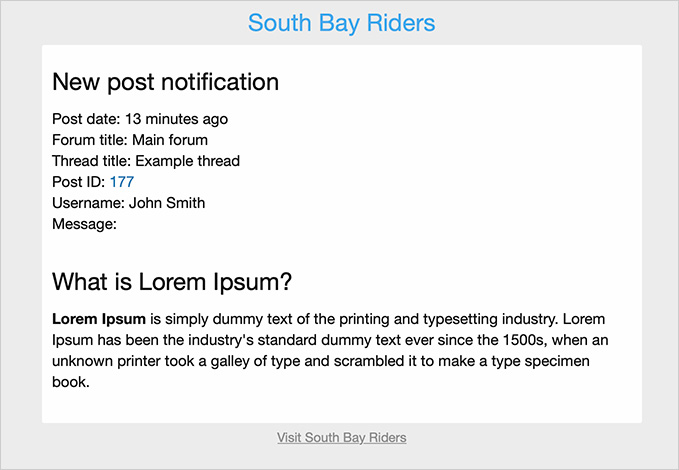The width and height of the screenshot is (679, 470).
Task: Open post ID 177 link
Action: click(x=122, y=182)
